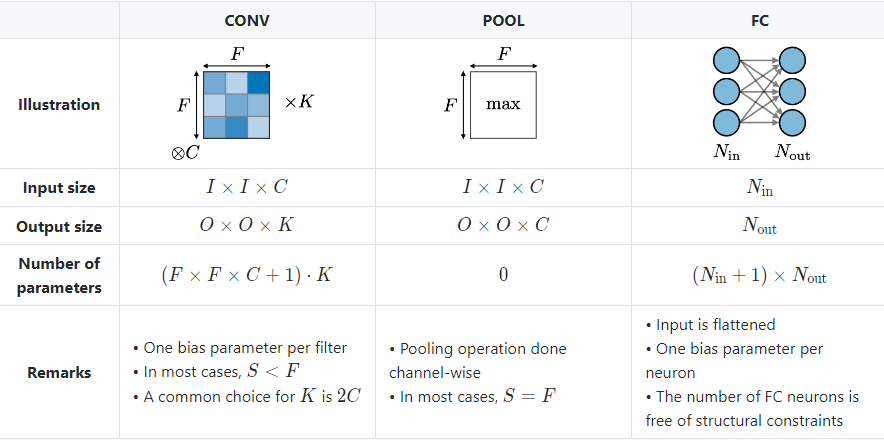Select the Output size row label
884x440 pixels.
click(x=59, y=226)
